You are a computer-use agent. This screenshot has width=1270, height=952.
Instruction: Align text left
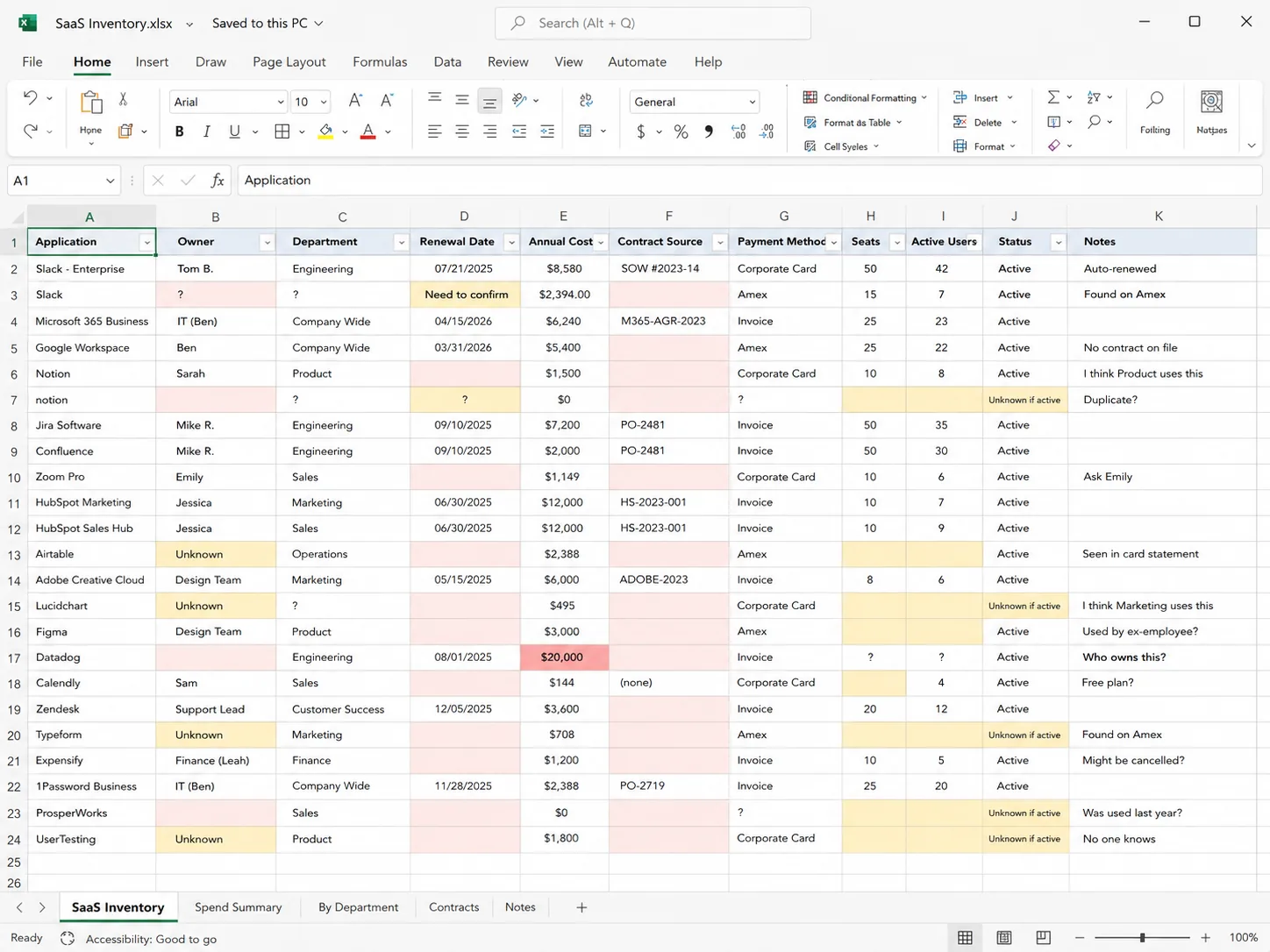pyautogui.click(x=434, y=131)
